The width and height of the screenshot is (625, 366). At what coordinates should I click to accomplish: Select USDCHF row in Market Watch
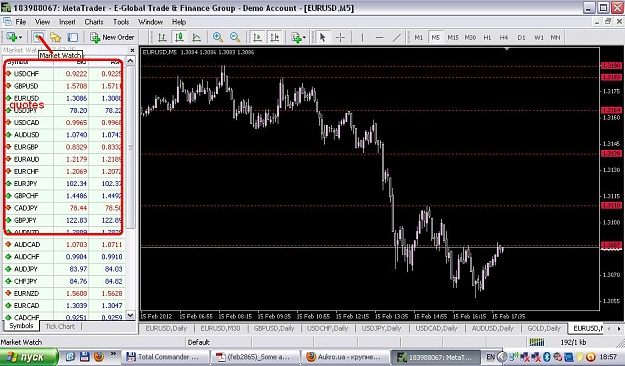64,74
